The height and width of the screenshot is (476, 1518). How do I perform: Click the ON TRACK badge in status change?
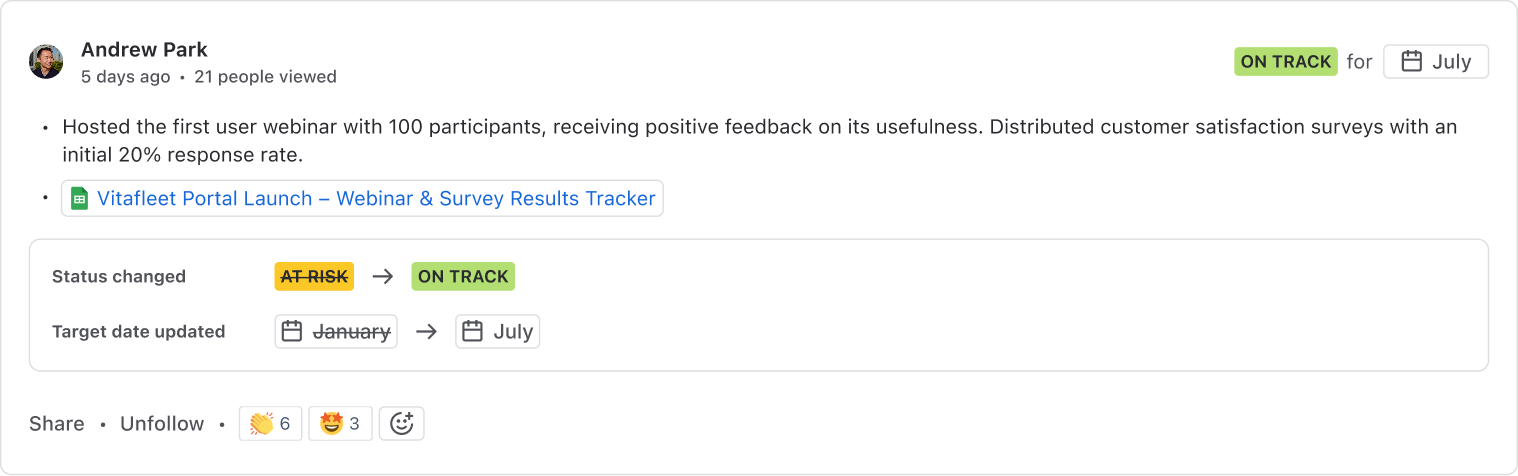point(463,277)
